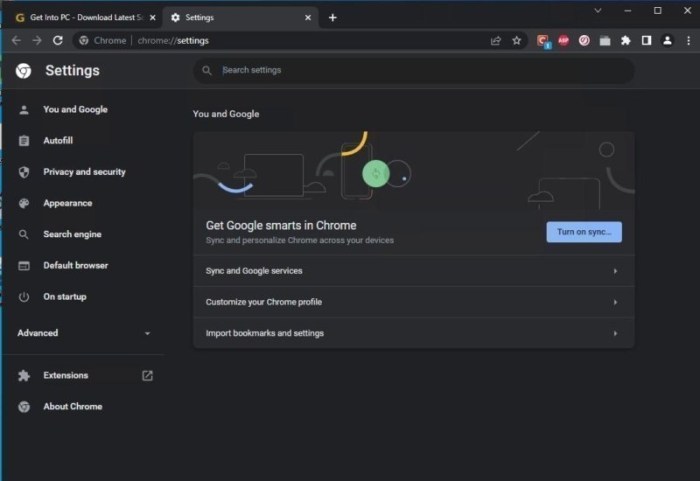The width and height of the screenshot is (700, 481).
Task: Click the Appearance palette icon
Action: (x=24, y=203)
